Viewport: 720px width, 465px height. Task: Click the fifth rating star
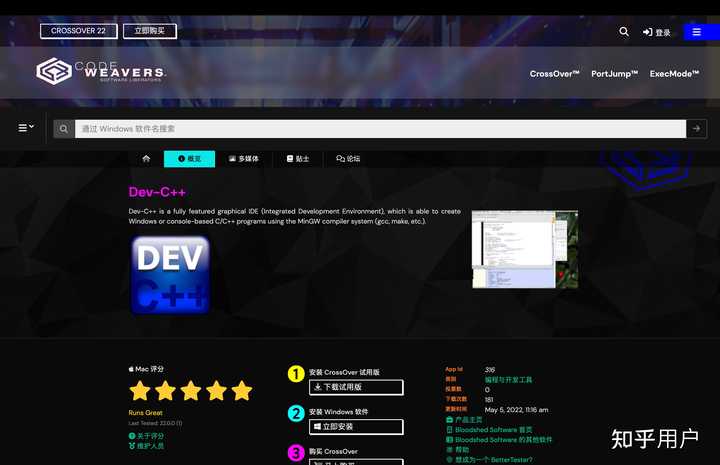[242, 391]
